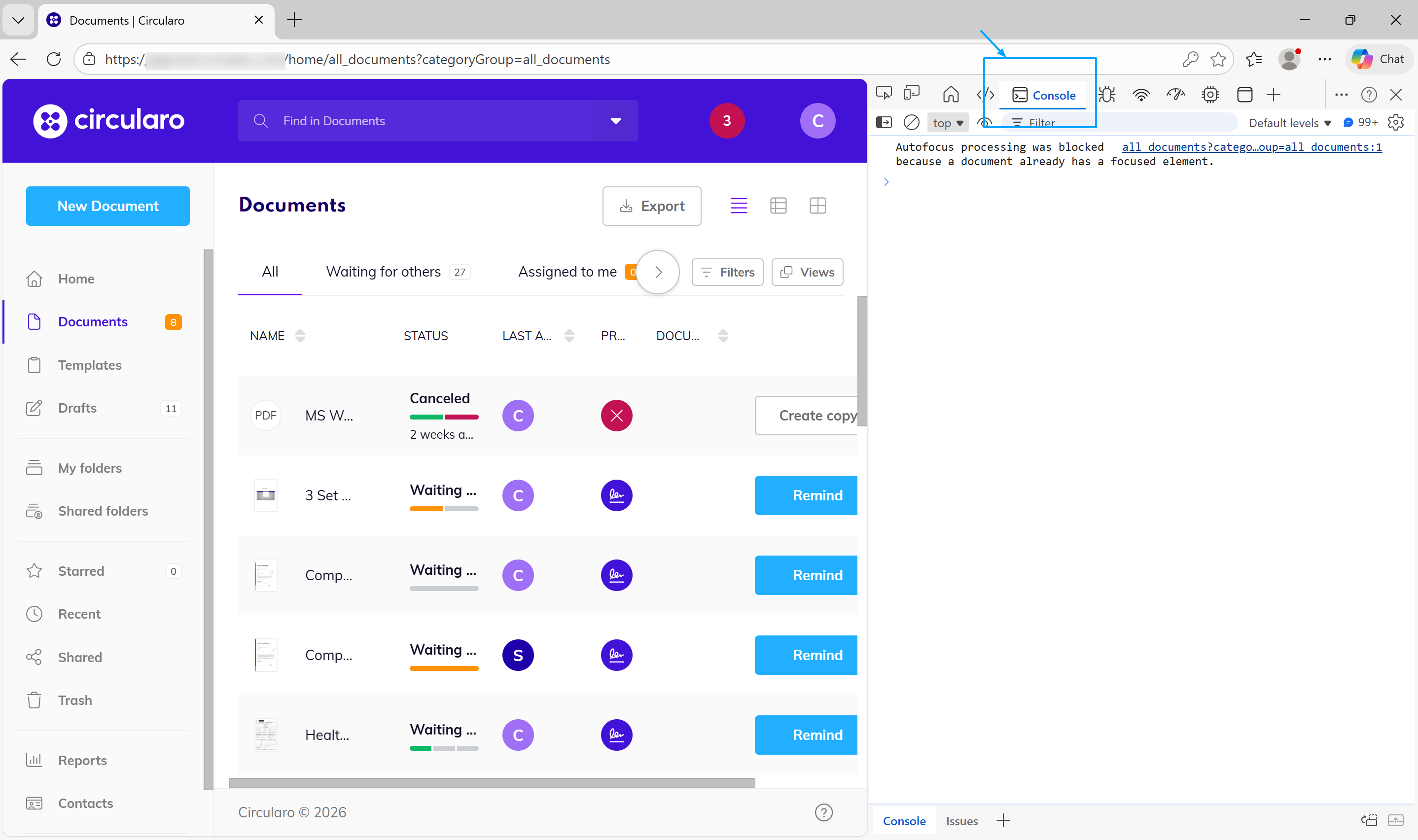The width and height of the screenshot is (1418, 840).
Task: Click the Canceled document progress bar
Action: pos(444,416)
